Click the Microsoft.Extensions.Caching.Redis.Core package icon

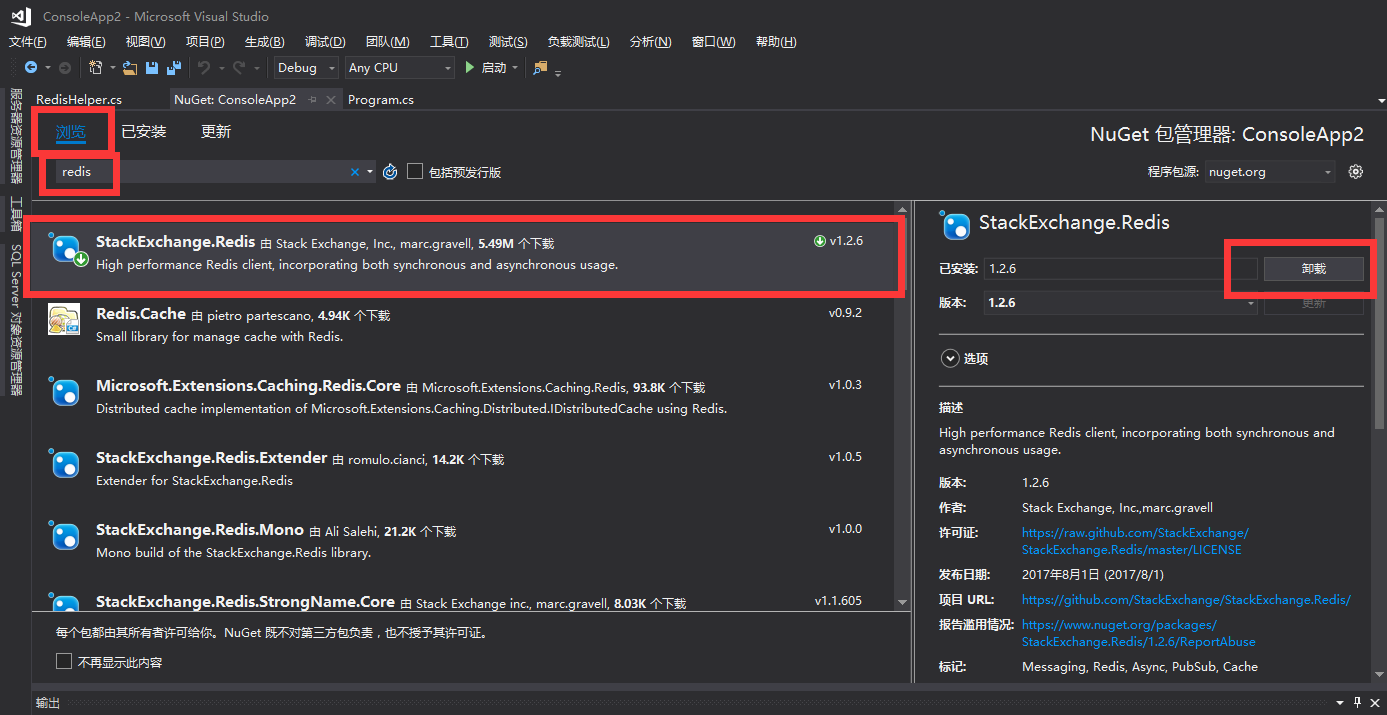[x=65, y=392]
